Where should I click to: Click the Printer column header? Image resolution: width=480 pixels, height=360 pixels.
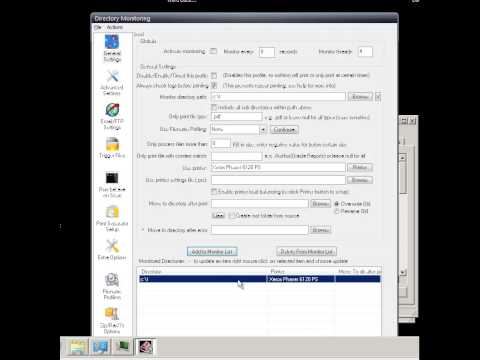(301, 271)
